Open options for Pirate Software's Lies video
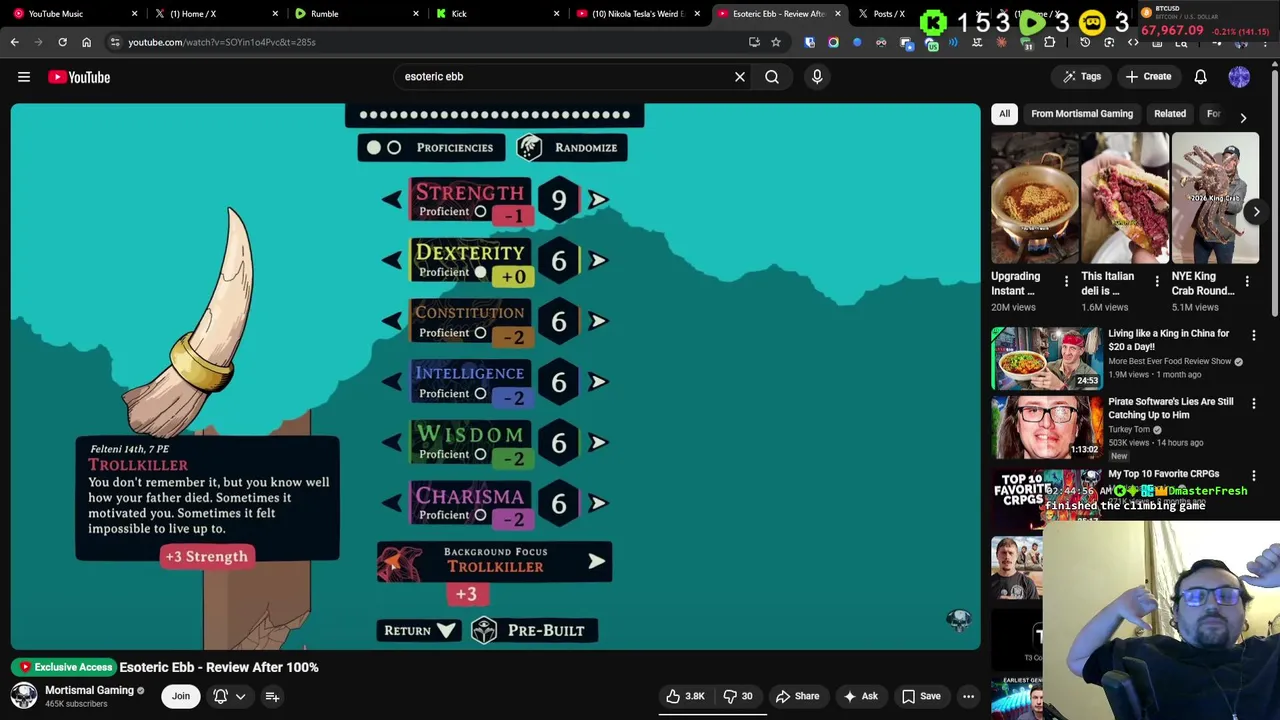The width and height of the screenshot is (1280, 720). 1254,404
